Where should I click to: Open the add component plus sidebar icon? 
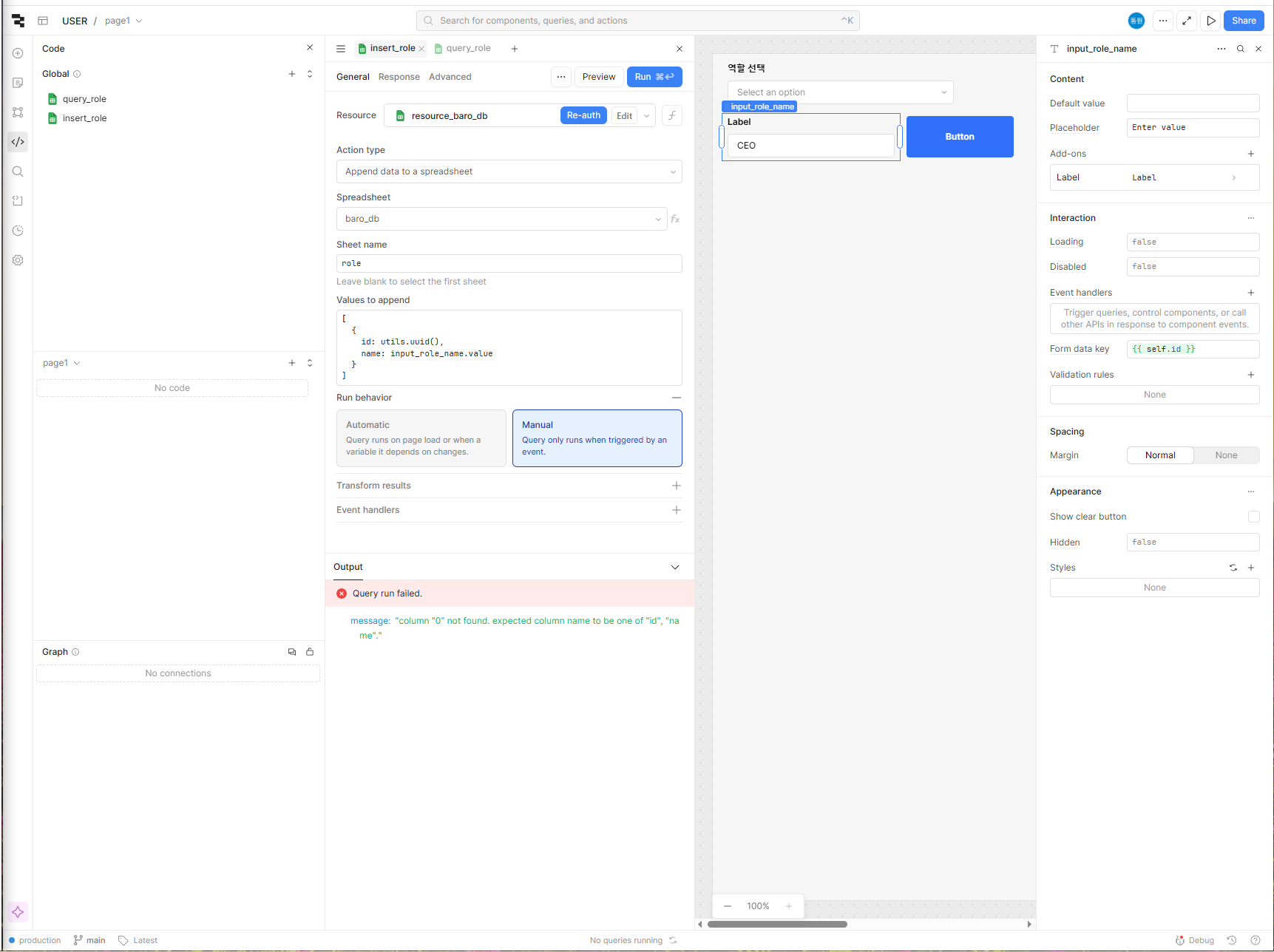tap(18, 53)
